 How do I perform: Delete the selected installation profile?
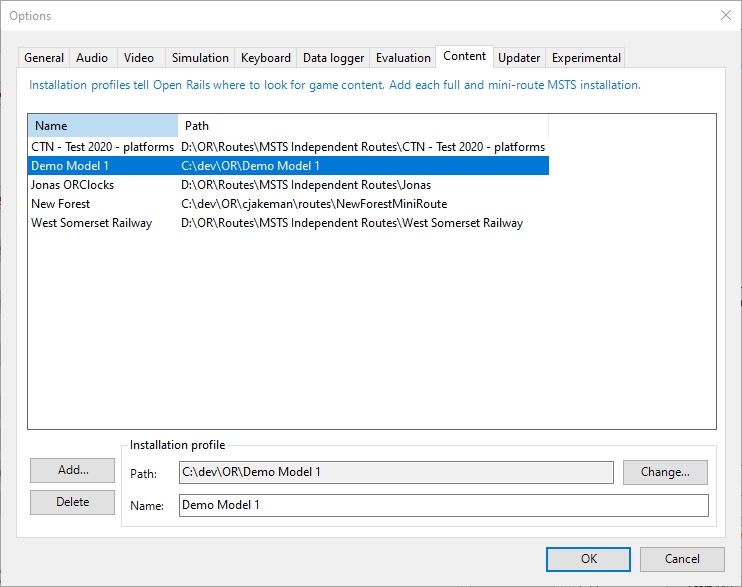pos(73,502)
